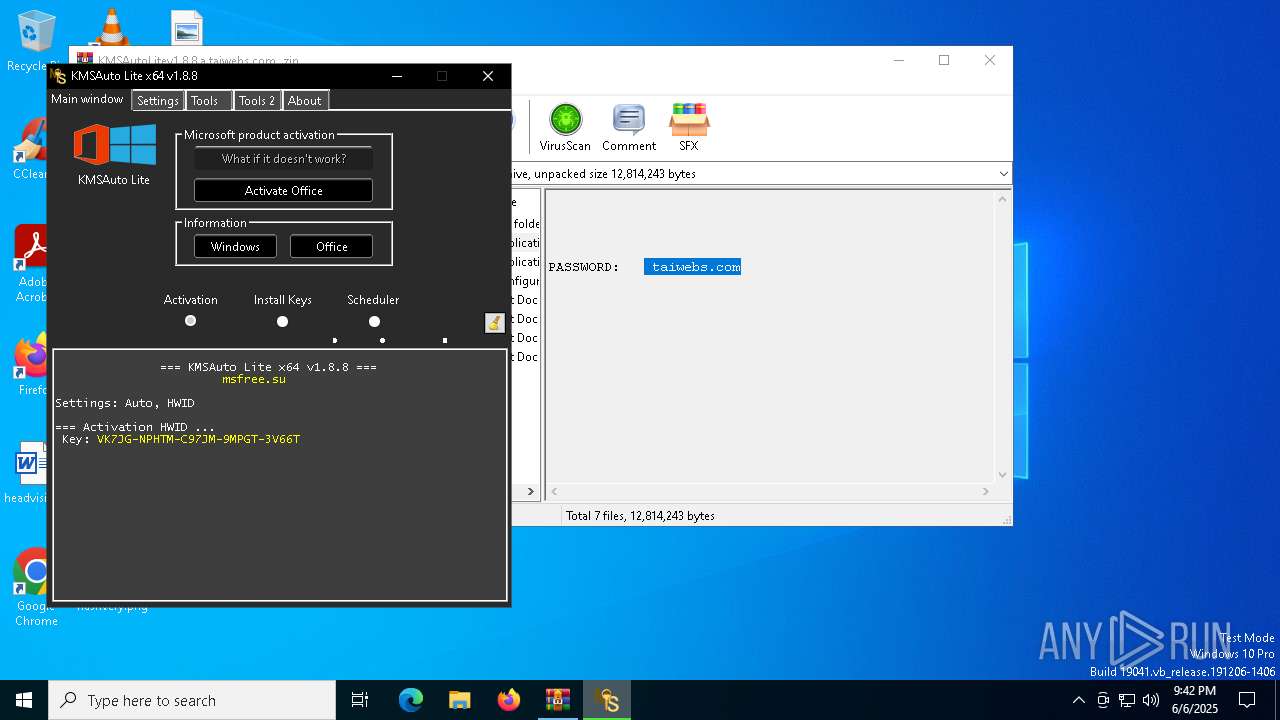Image resolution: width=1280 pixels, height=720 pixels.
Task: Open the VLC media player desktop icon
Action: pyautogui.click(x=111, y=27)
